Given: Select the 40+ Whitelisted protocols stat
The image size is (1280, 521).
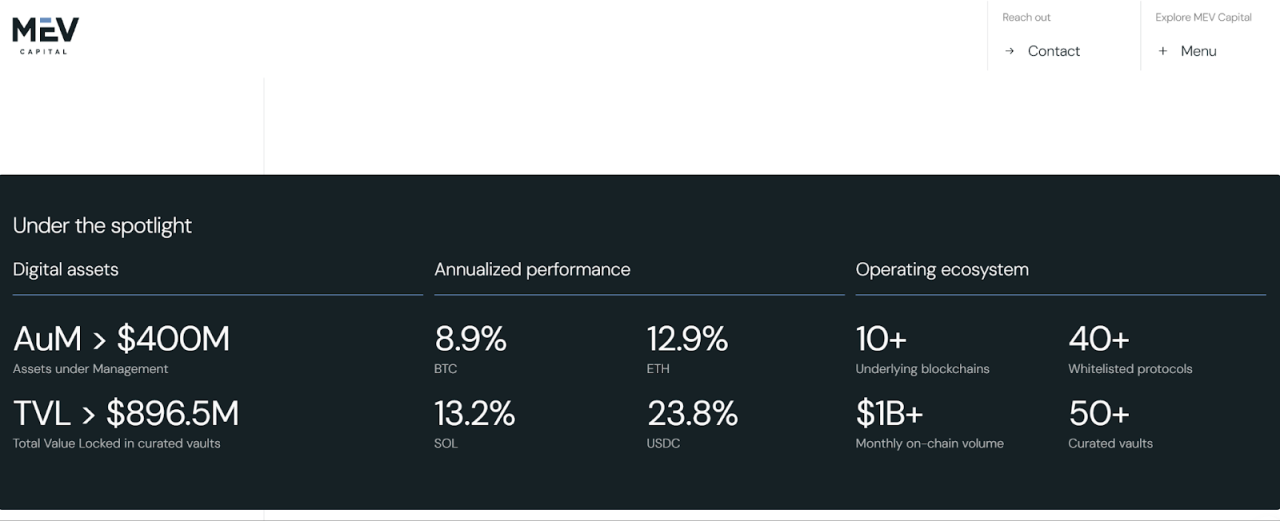Looking at the screenshot, I should click(x=1098, y=340).
